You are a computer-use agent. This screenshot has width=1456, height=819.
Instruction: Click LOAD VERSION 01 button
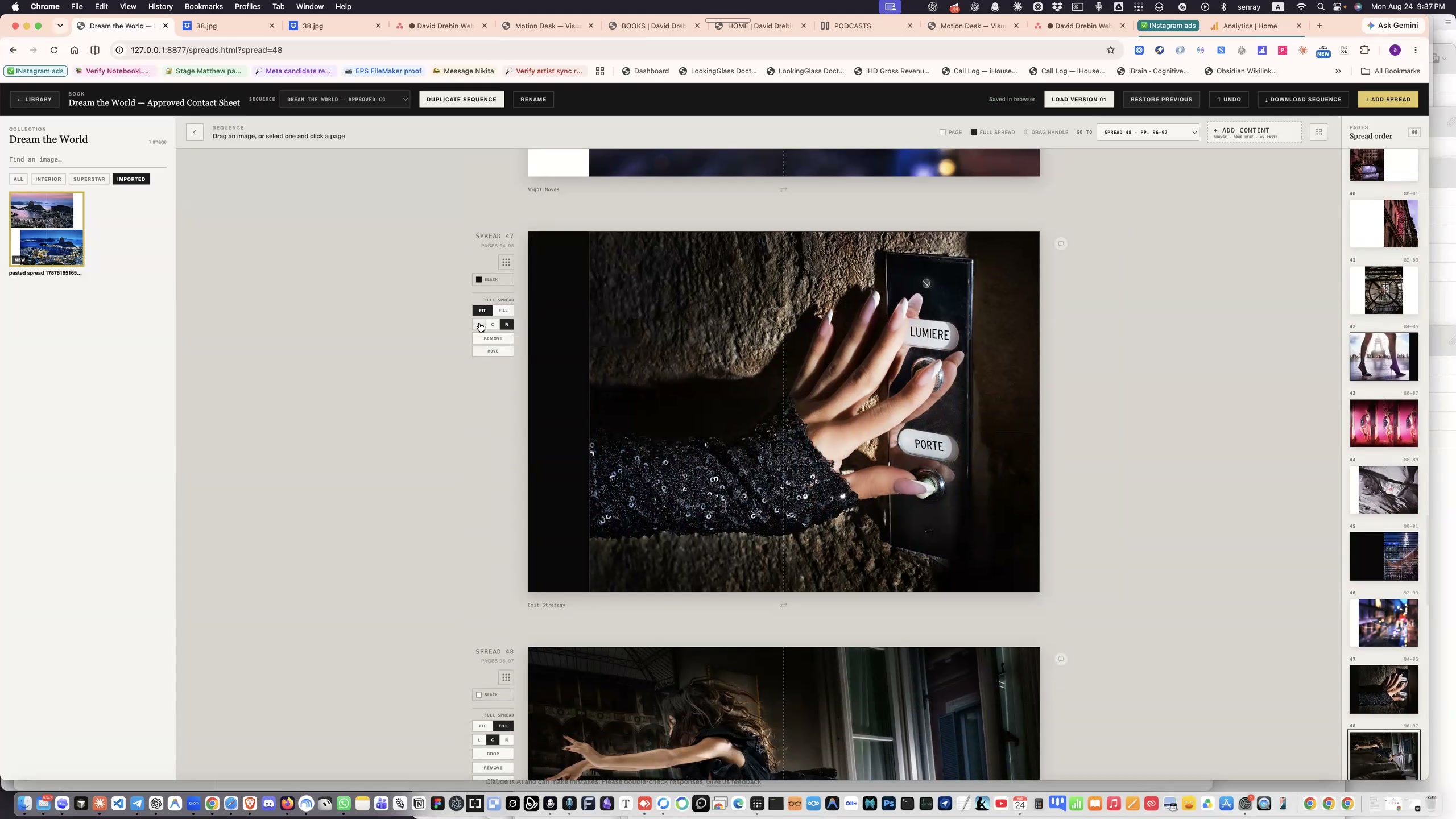click(x=1079, y=100)
